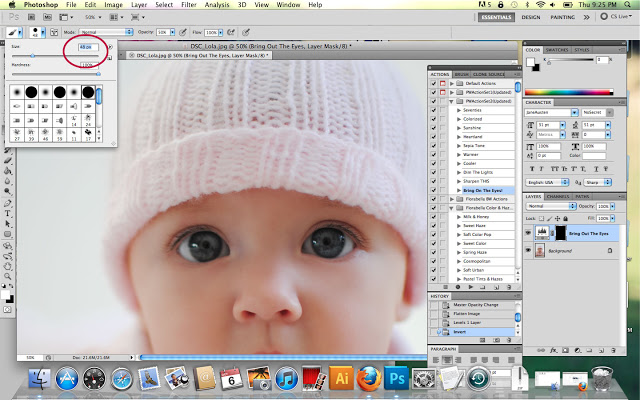
Task: Open the Layer menu
Action: click(x=139, y=4)
